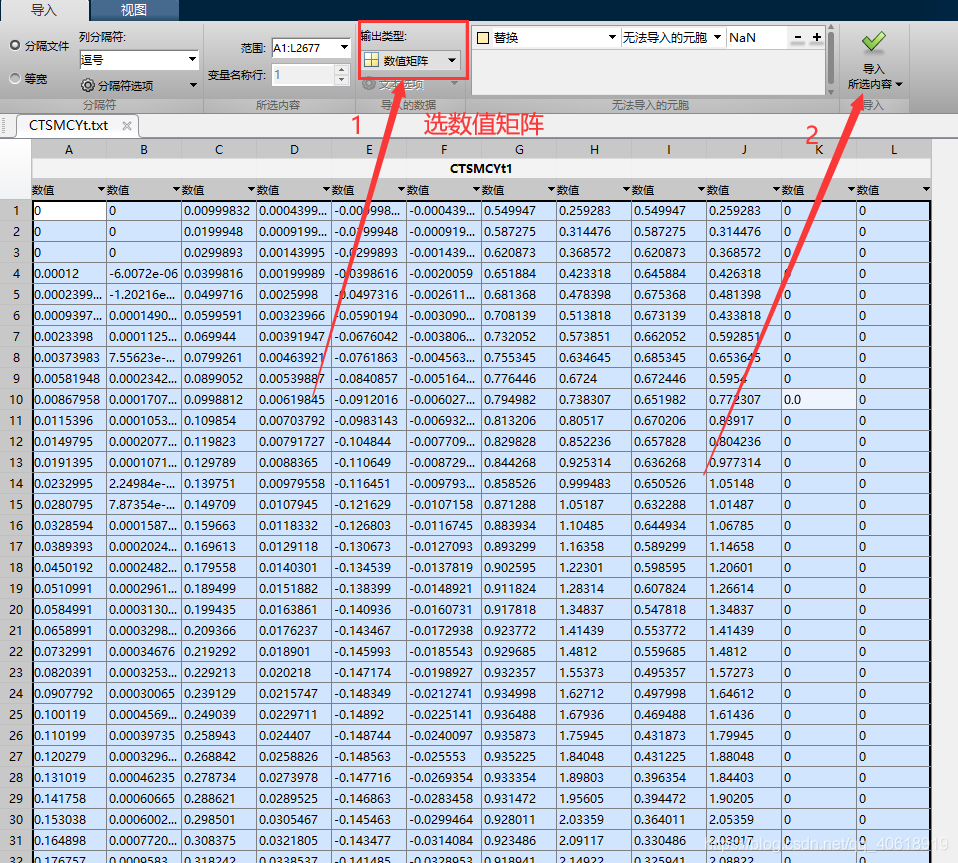The image size is (958, 863).
Task: Click cell with value 0.549947 in column G
Action: (x=519, y=211)
